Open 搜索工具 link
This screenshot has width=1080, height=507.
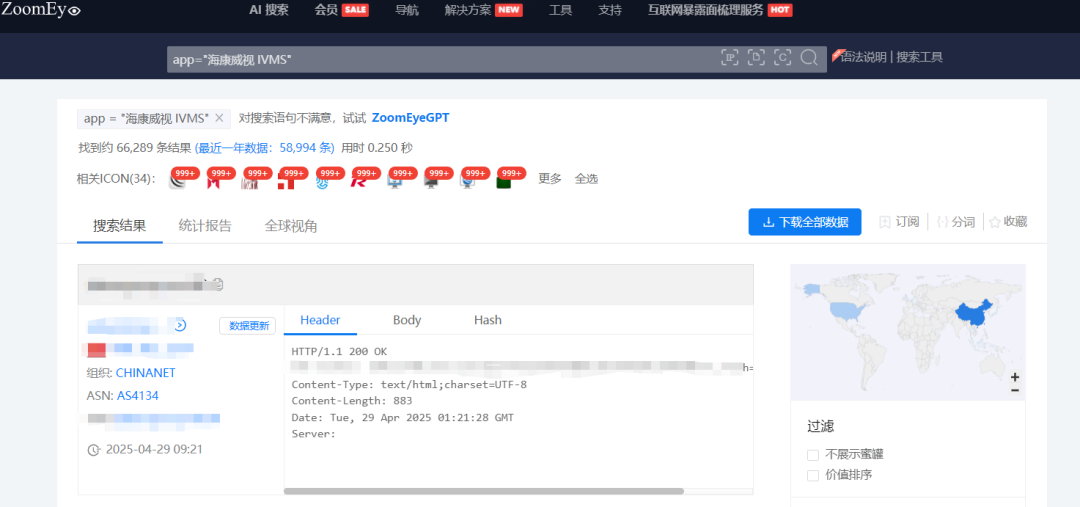pyautogui.click(x=920, y=56)
